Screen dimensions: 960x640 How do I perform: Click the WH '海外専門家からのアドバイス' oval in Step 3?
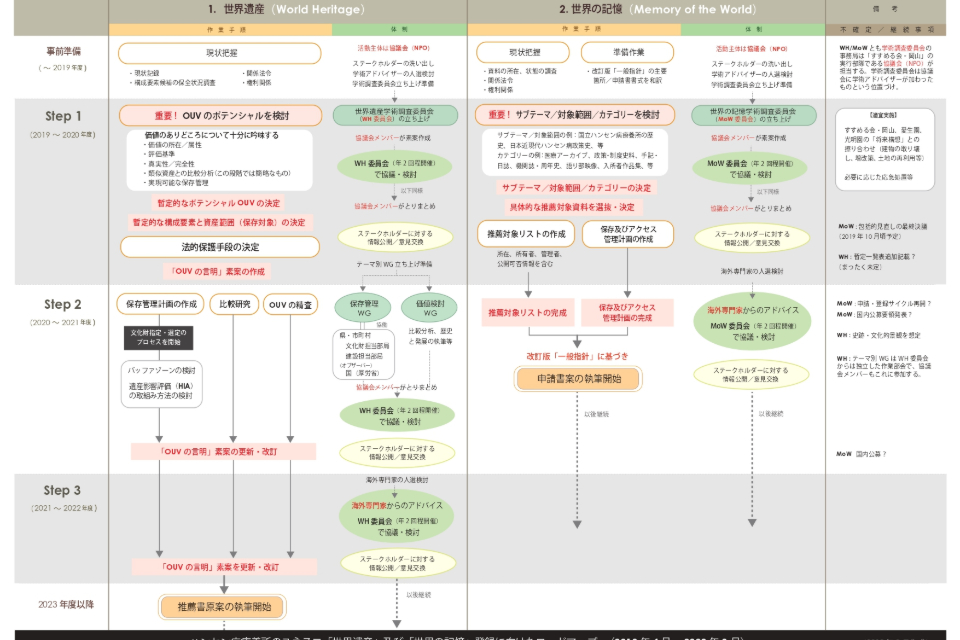(x=397, y=518)
